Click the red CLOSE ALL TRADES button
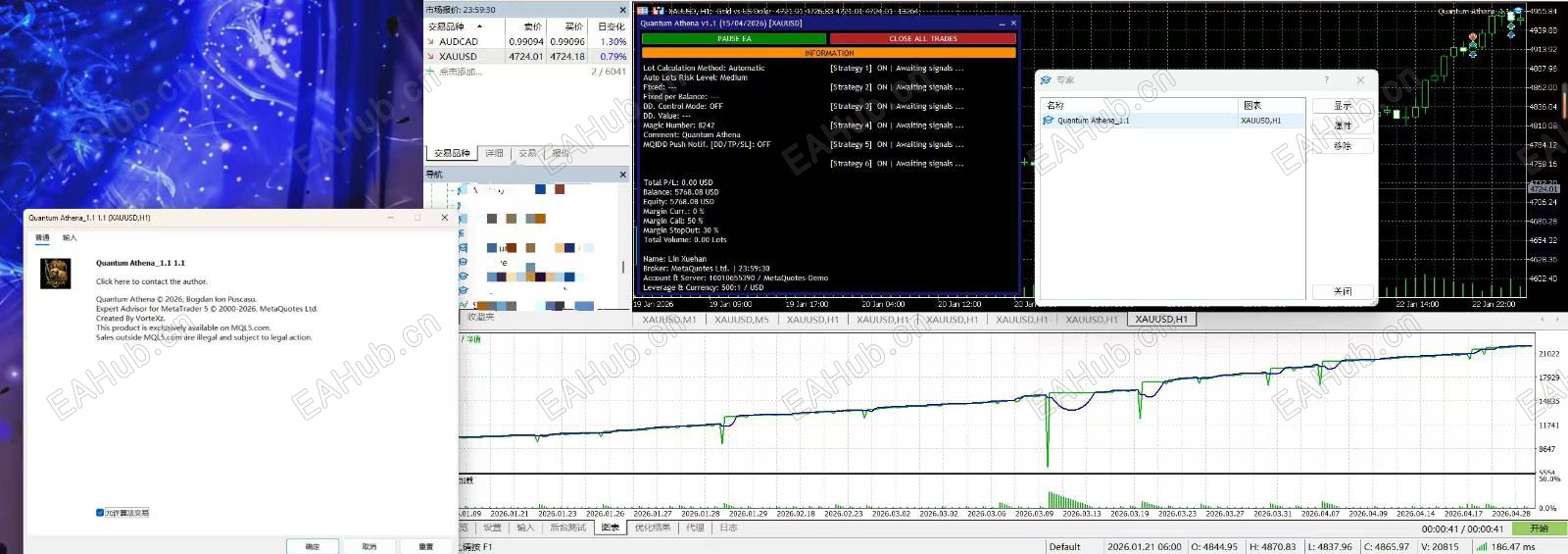 point(922,39)
